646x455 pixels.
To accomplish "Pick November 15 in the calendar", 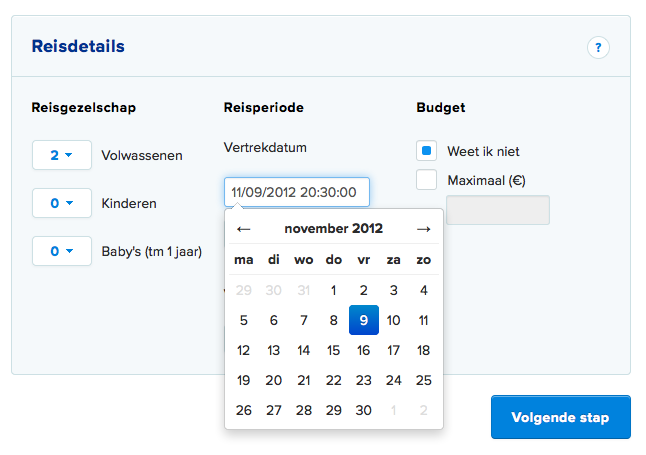I will [333, 350].
